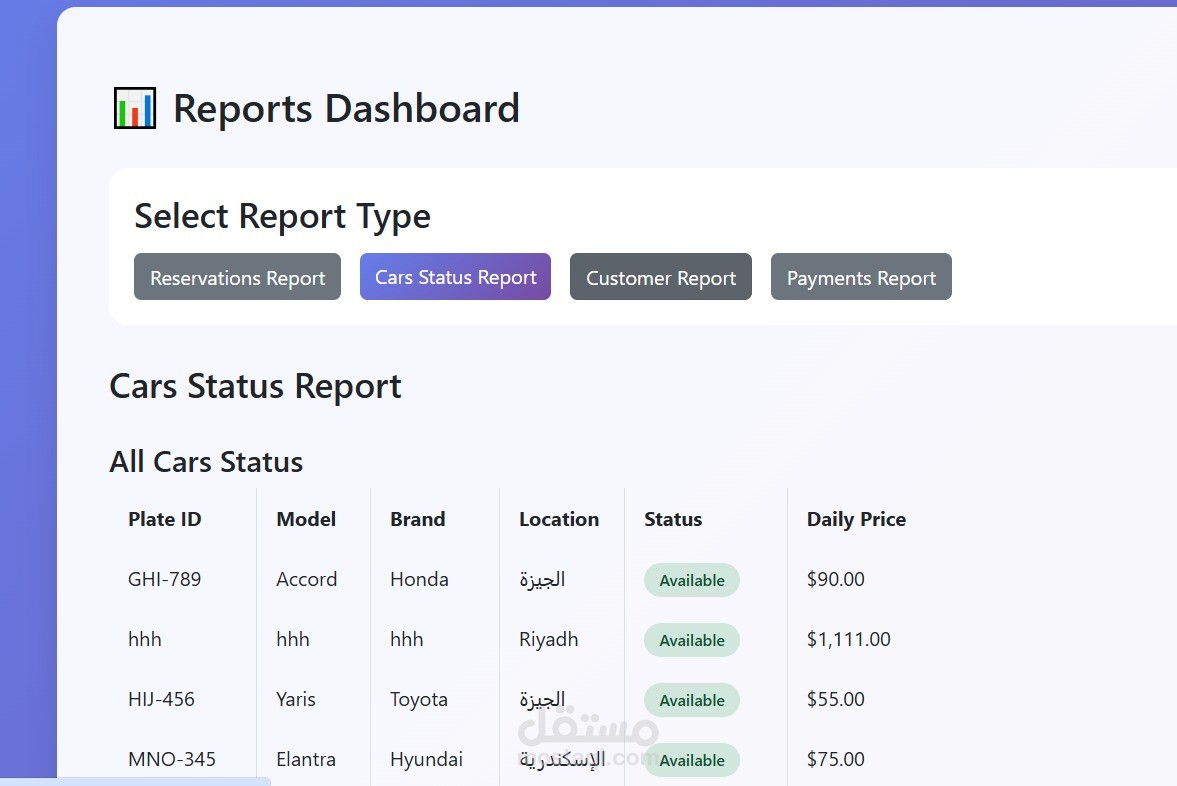This screenshot has width=1177, height=786.
Task: Click the $1,111.00 daily price cell
Action: [848, 639]
